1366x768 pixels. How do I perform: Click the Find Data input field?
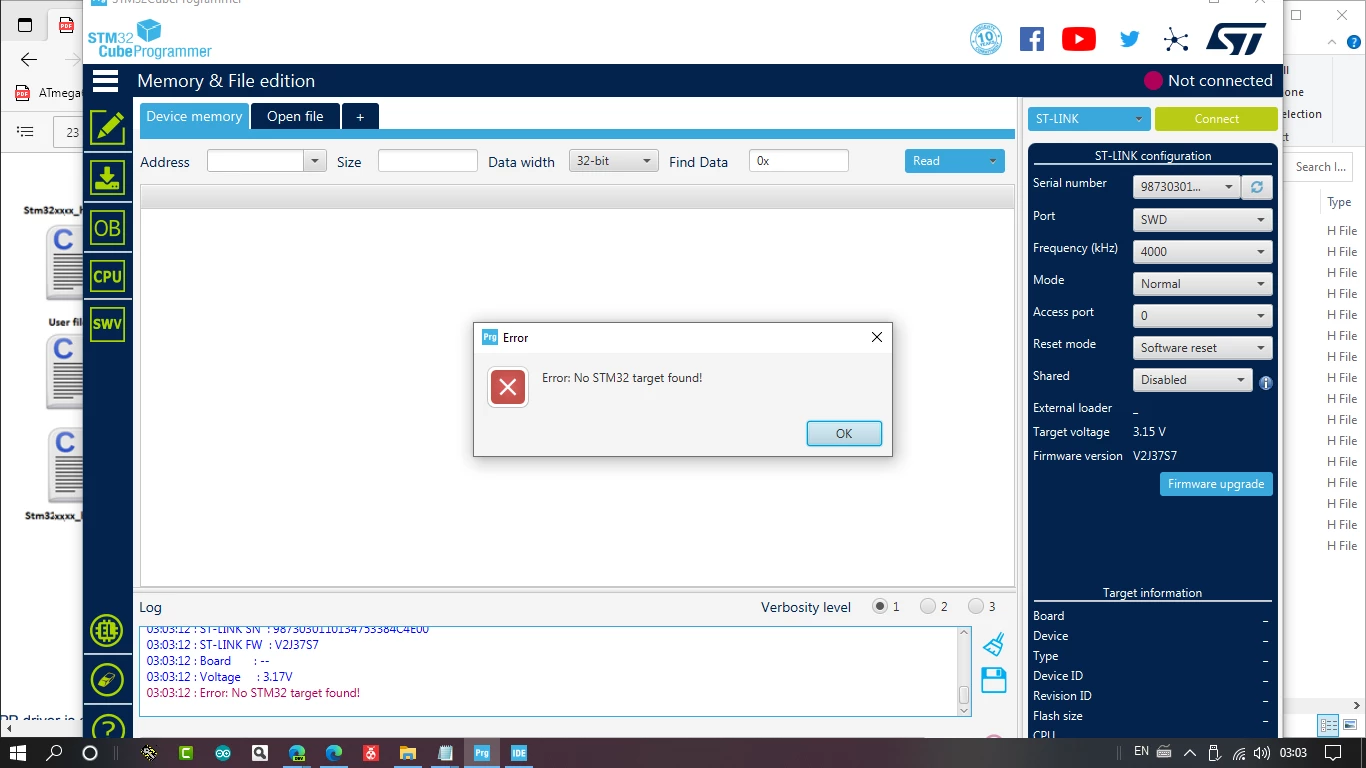(x=798, y=161)
